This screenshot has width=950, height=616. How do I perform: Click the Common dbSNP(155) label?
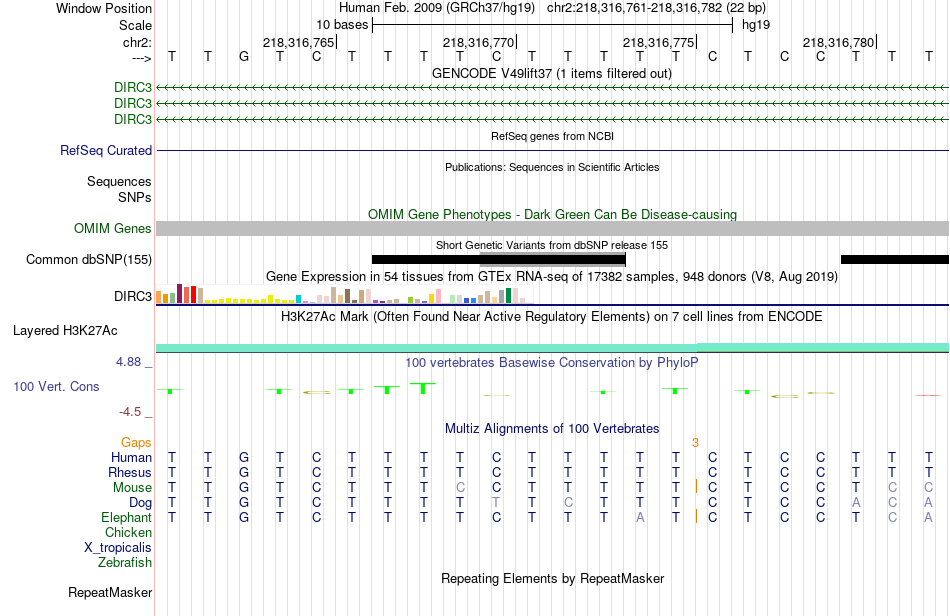[x=89, y=259]
